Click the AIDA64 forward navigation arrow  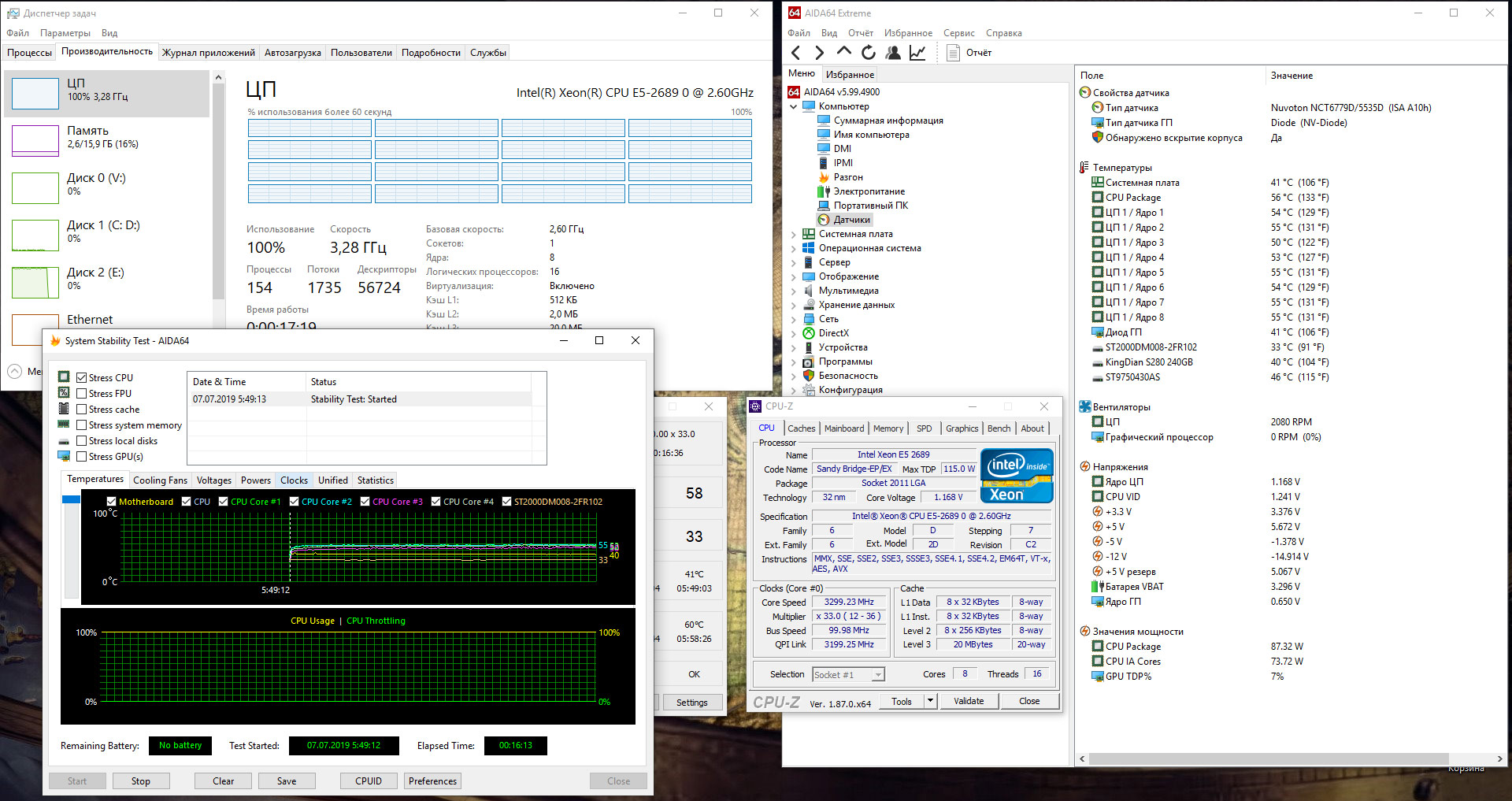tap(819, 53)
